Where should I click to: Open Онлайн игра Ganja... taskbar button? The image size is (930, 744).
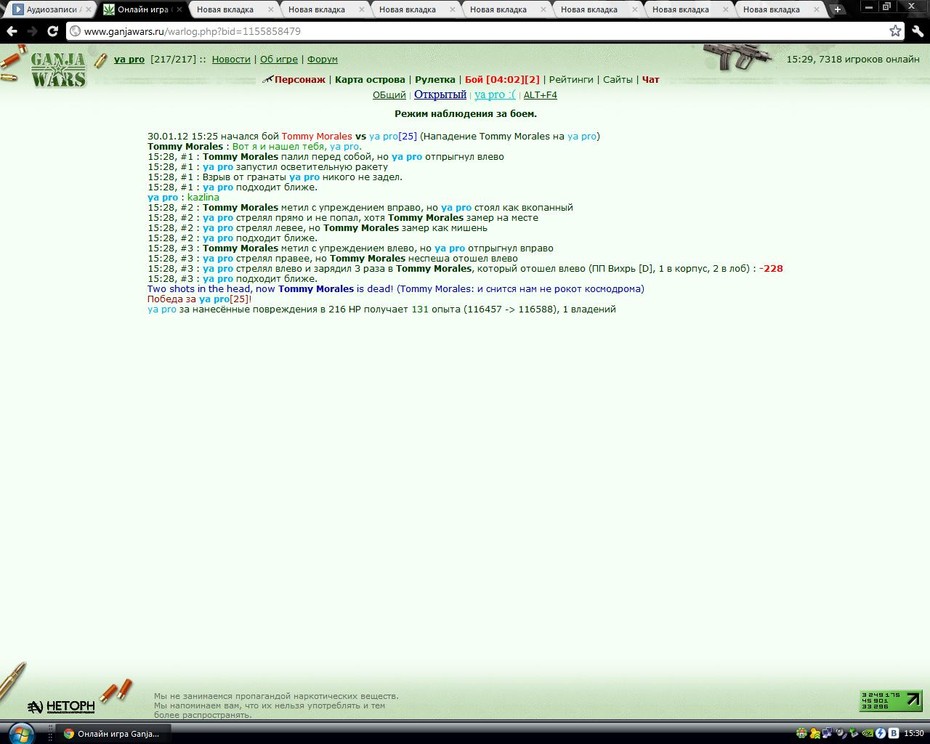click(113, 734)
